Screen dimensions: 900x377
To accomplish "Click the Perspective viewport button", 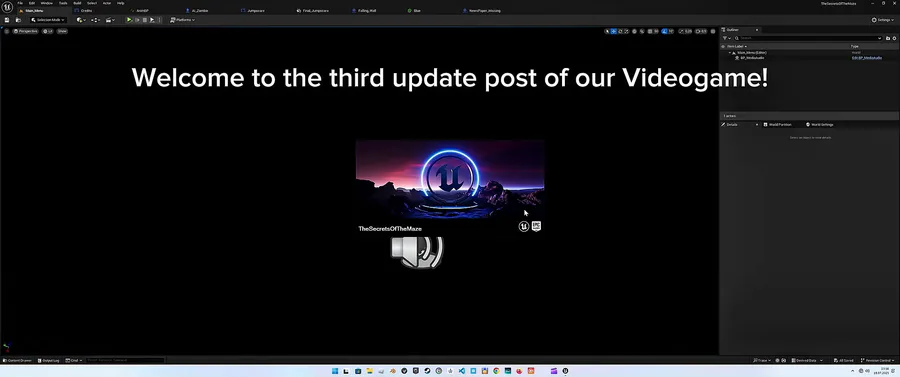I will (25, 31).
